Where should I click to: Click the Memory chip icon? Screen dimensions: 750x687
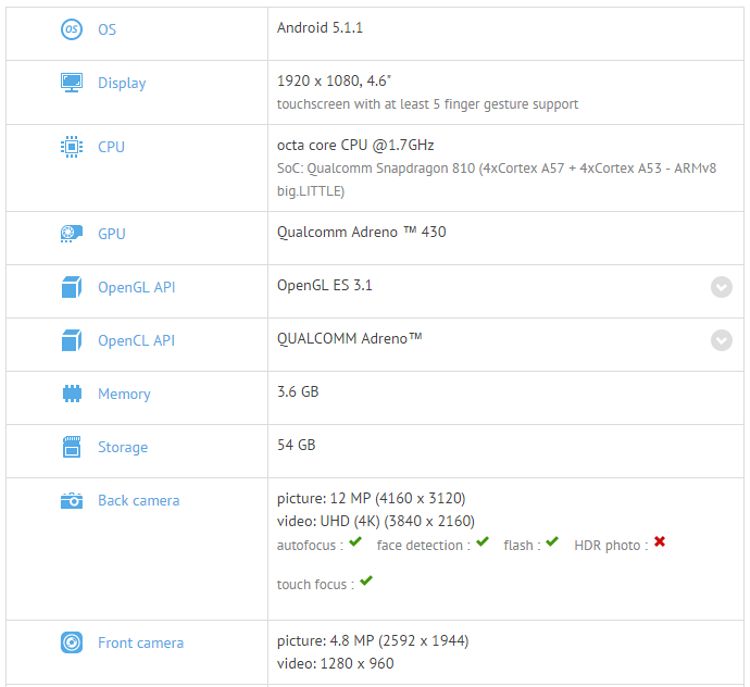tap(71, 394)
